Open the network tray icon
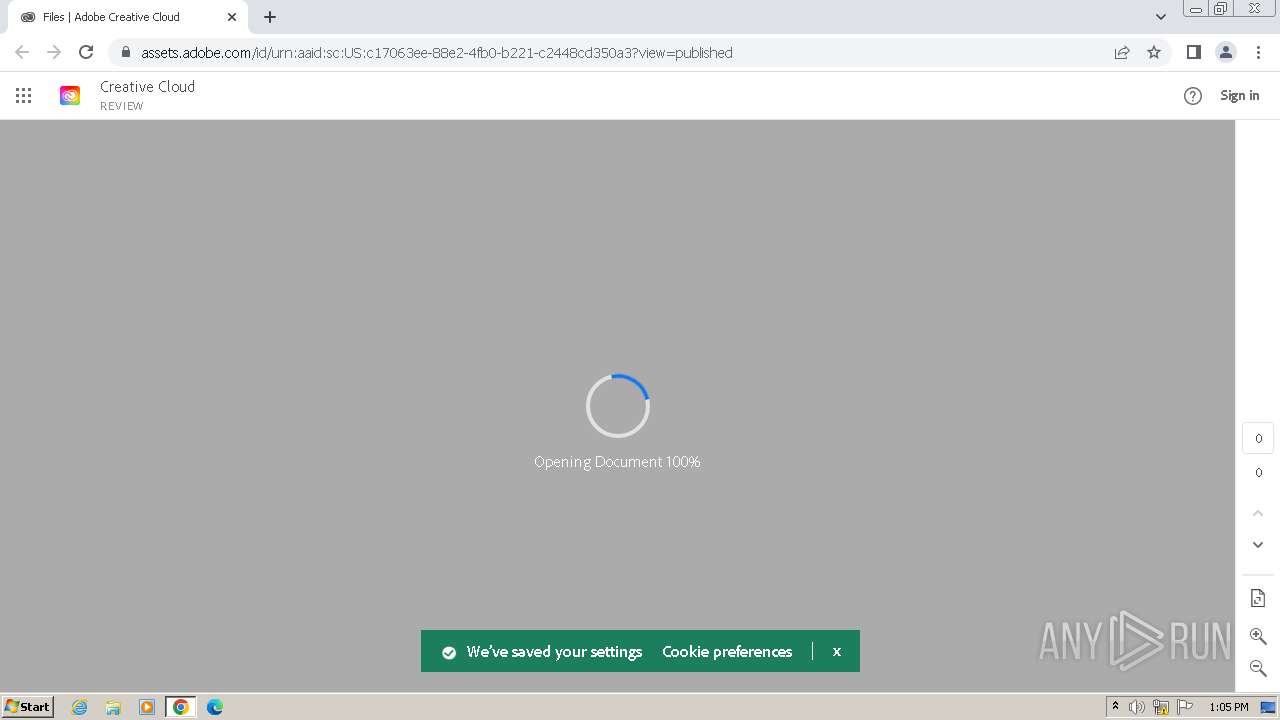This screenshot has width=1280, height=720. [x=1161, y=707]
